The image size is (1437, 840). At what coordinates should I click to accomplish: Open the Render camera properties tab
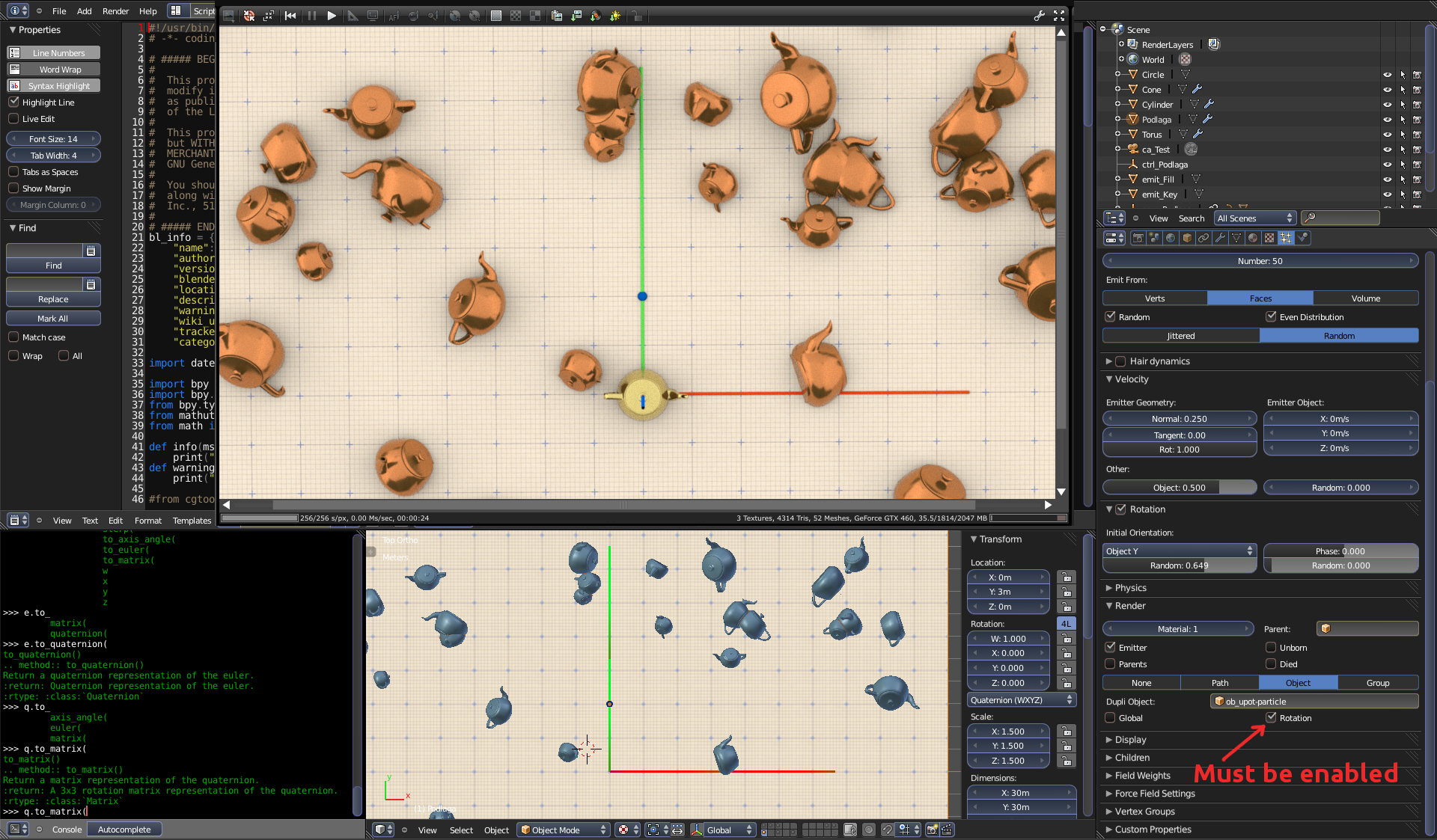point(1138,238)
